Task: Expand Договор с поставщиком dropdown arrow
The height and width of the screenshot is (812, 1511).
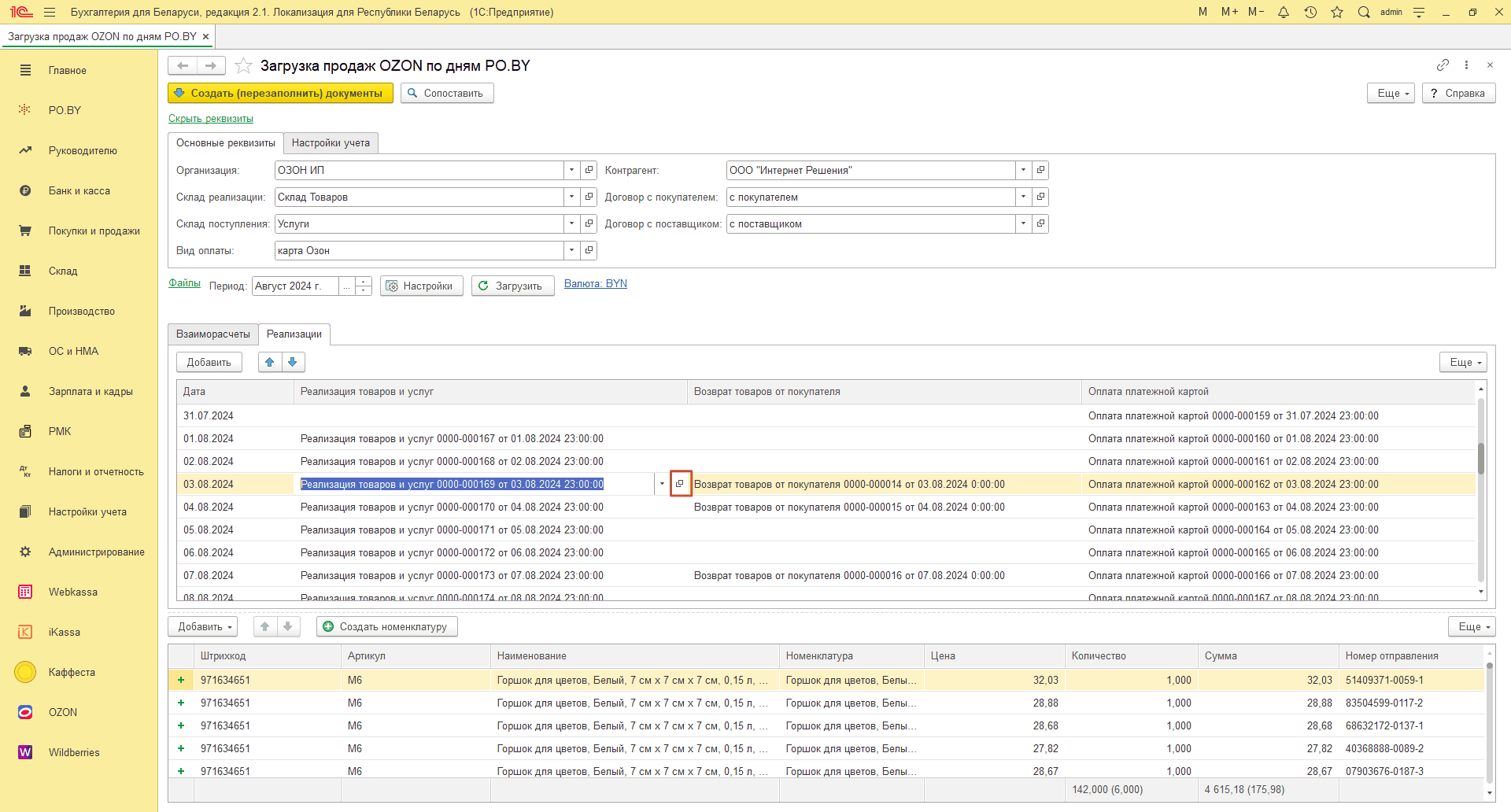Action: click(x=1023, y=223)
